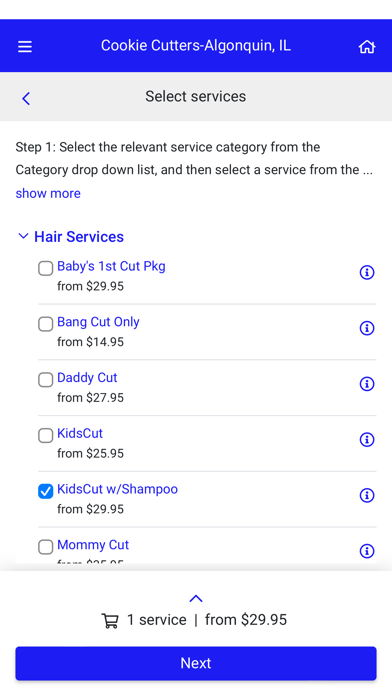Click the Next button
Viewport: 392px width, 696px height.
tap(196, 663)
